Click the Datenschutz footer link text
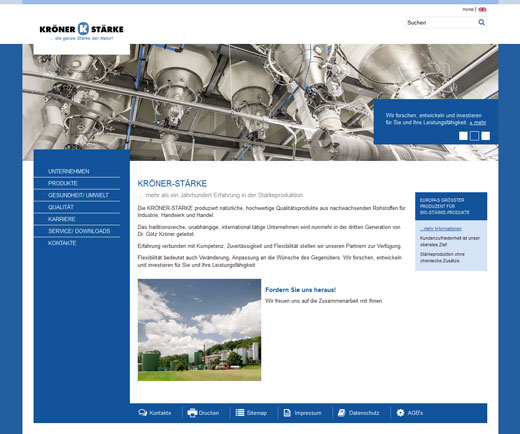Viewport: 520px width, 434px height. coord(364,413)
